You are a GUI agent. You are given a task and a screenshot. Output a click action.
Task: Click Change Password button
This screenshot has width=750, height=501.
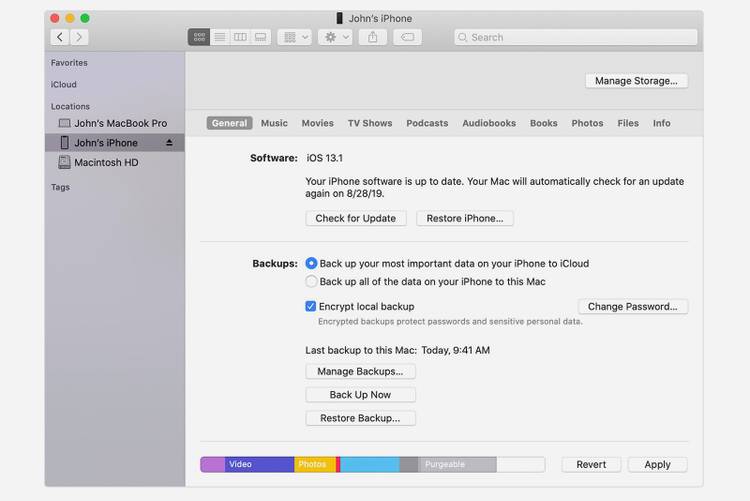click(x=633, y=306)
